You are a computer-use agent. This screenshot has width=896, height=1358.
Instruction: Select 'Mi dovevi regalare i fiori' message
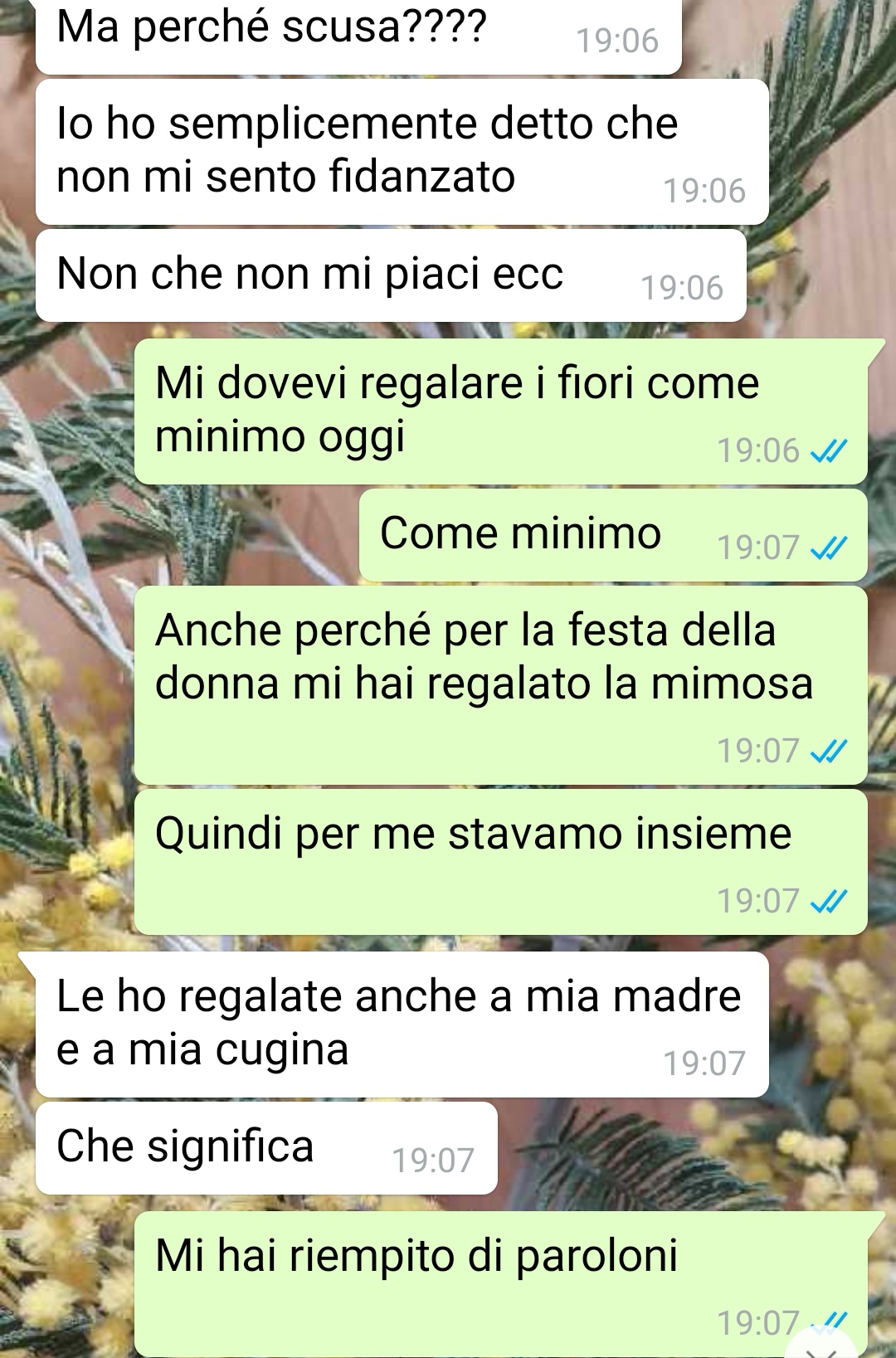(x=501, y=411)
